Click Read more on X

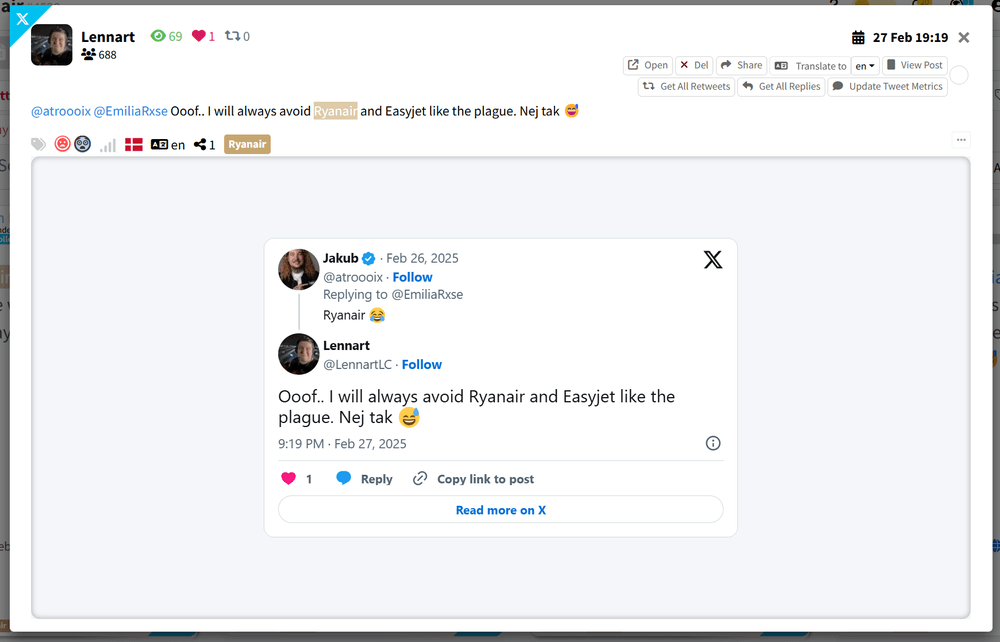pos(501,510)
